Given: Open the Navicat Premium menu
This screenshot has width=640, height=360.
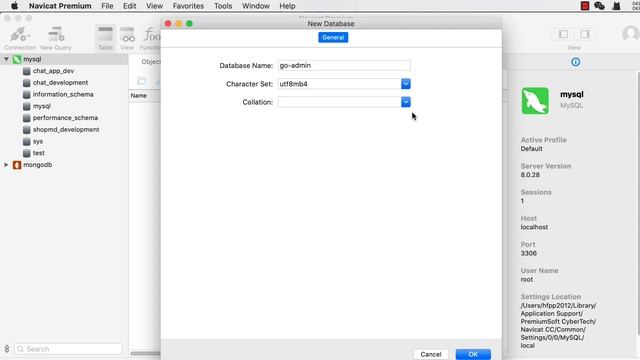Looking at the screenshot, I should pos(60,6).
